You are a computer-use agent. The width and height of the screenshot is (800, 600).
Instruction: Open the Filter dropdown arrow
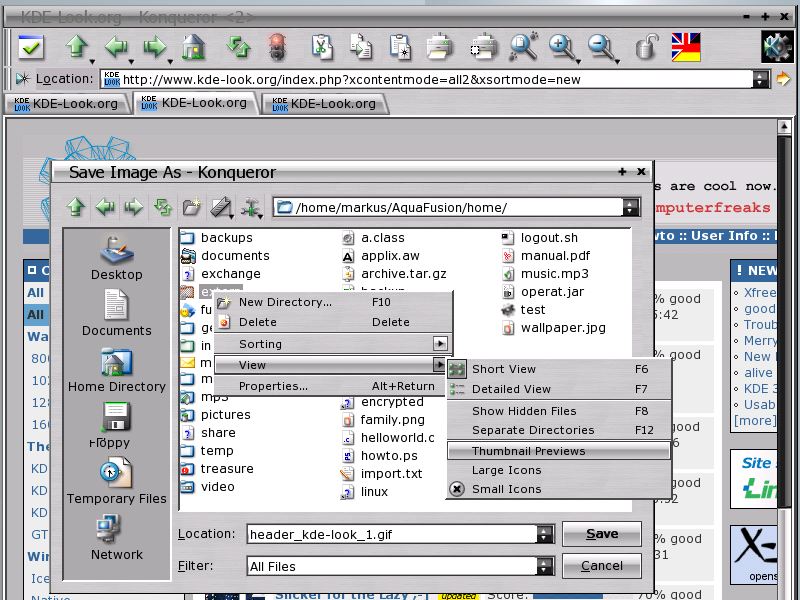click(x=544, y=566)
